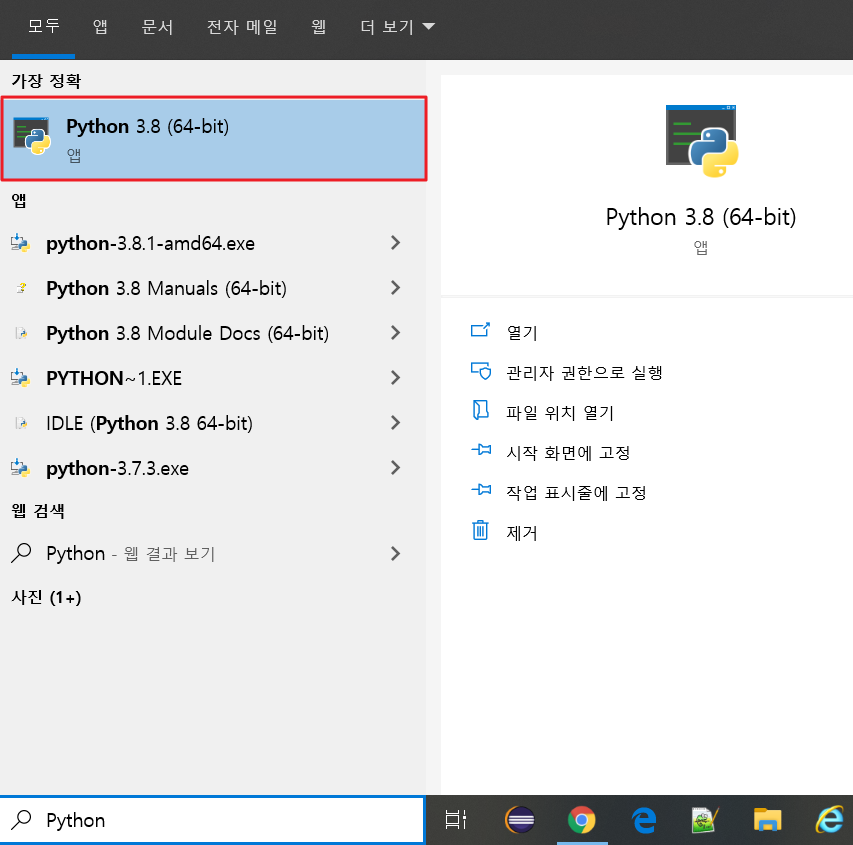
Task: Expand arrow for Python web search
Action: pos(395,553)
